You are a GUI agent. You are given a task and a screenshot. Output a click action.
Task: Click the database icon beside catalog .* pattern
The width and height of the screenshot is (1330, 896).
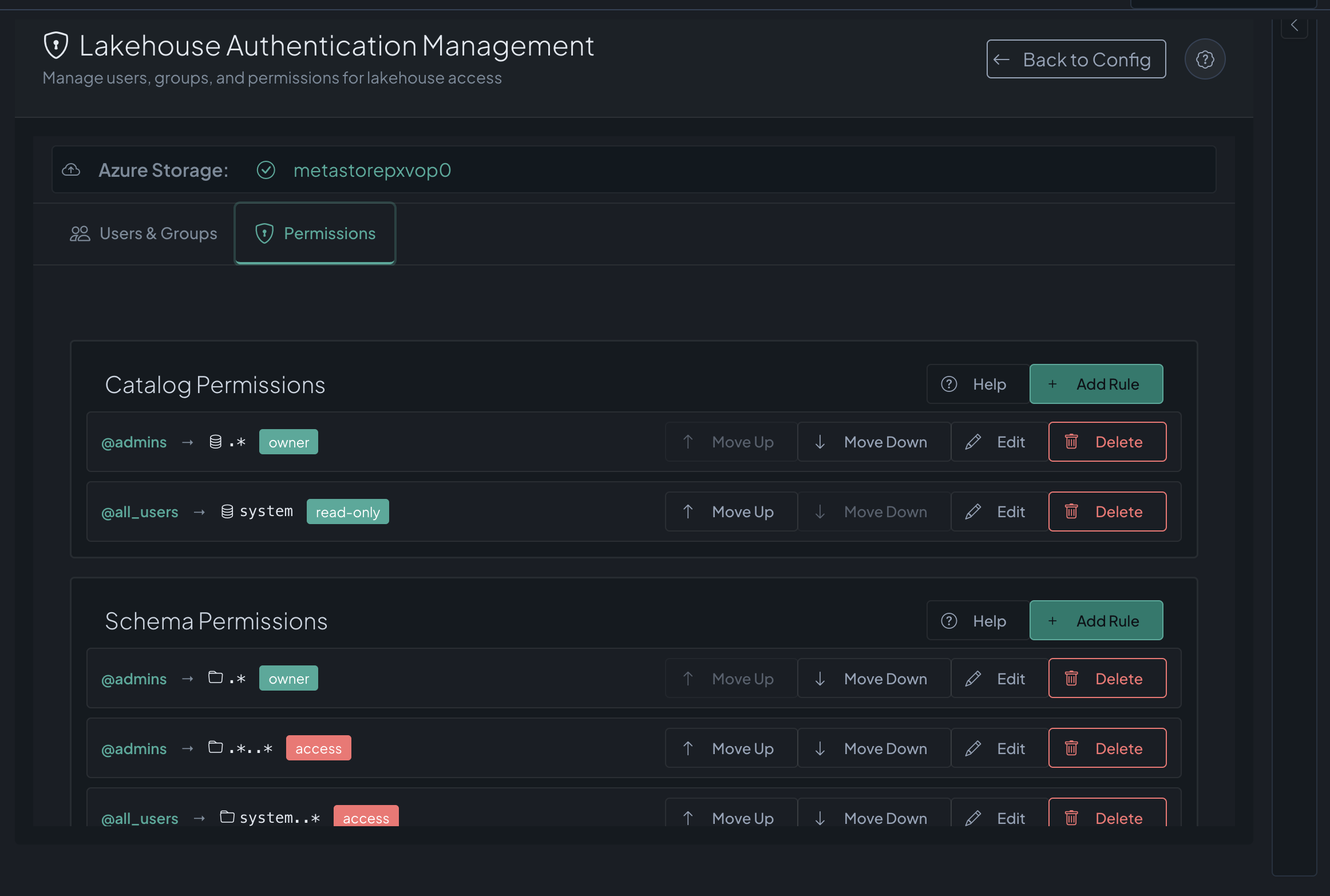click(216, 442)
